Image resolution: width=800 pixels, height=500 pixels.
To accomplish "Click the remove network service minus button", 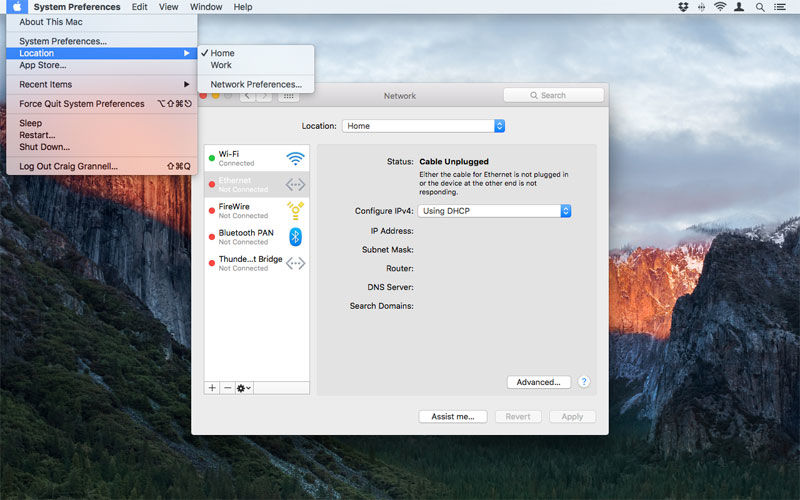I will (228, 388).
